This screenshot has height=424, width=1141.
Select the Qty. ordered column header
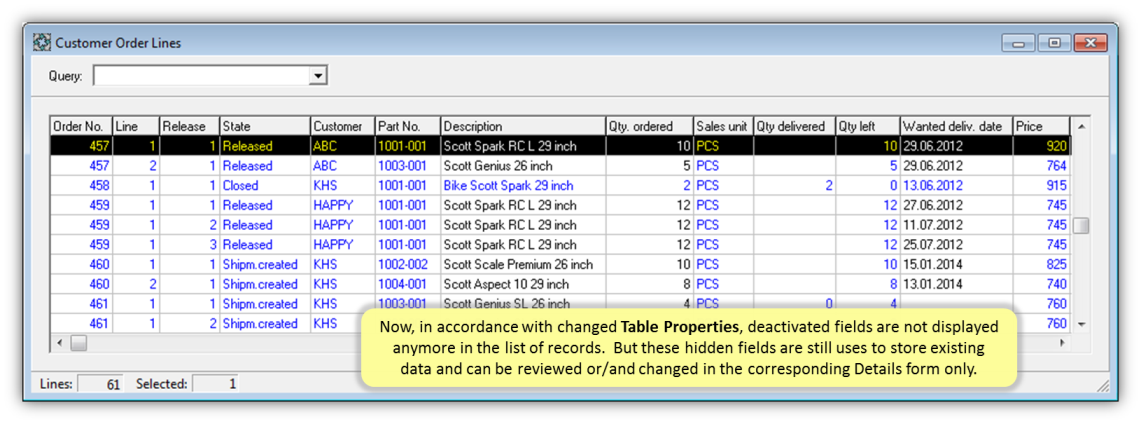pyautogui.click(x=647, y=127)
